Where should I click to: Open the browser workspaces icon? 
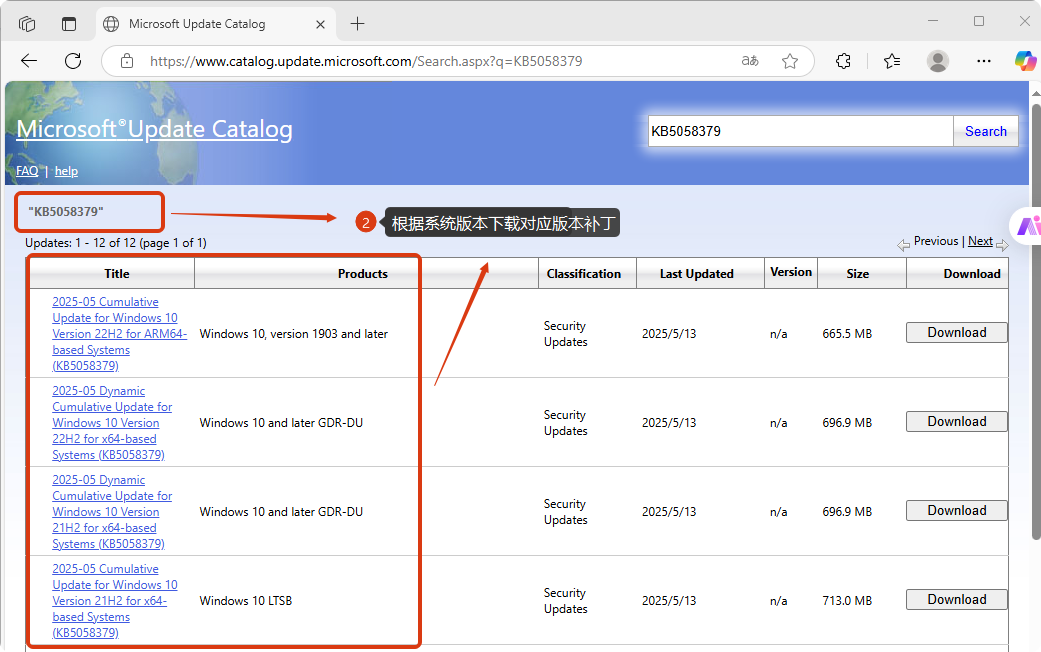coord(27,24)
